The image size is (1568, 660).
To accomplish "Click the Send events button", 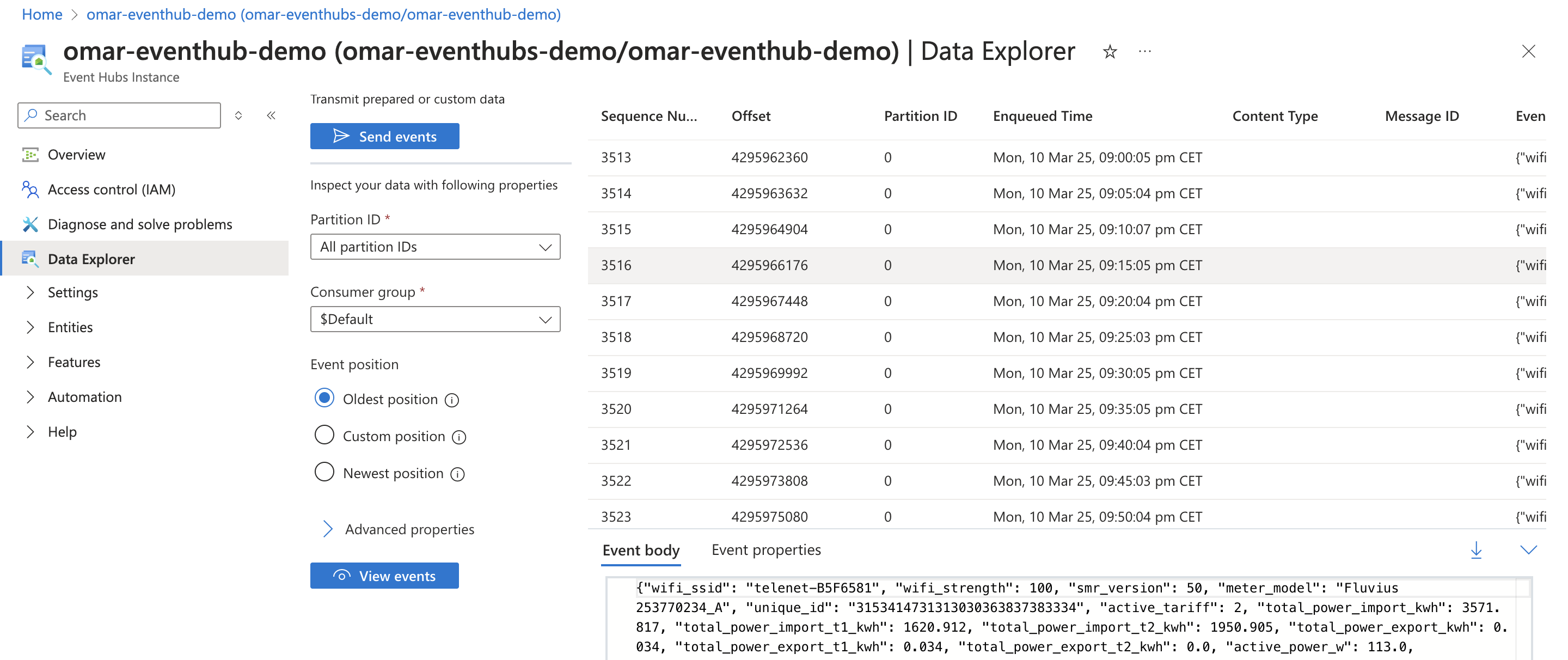I will 384,136.
